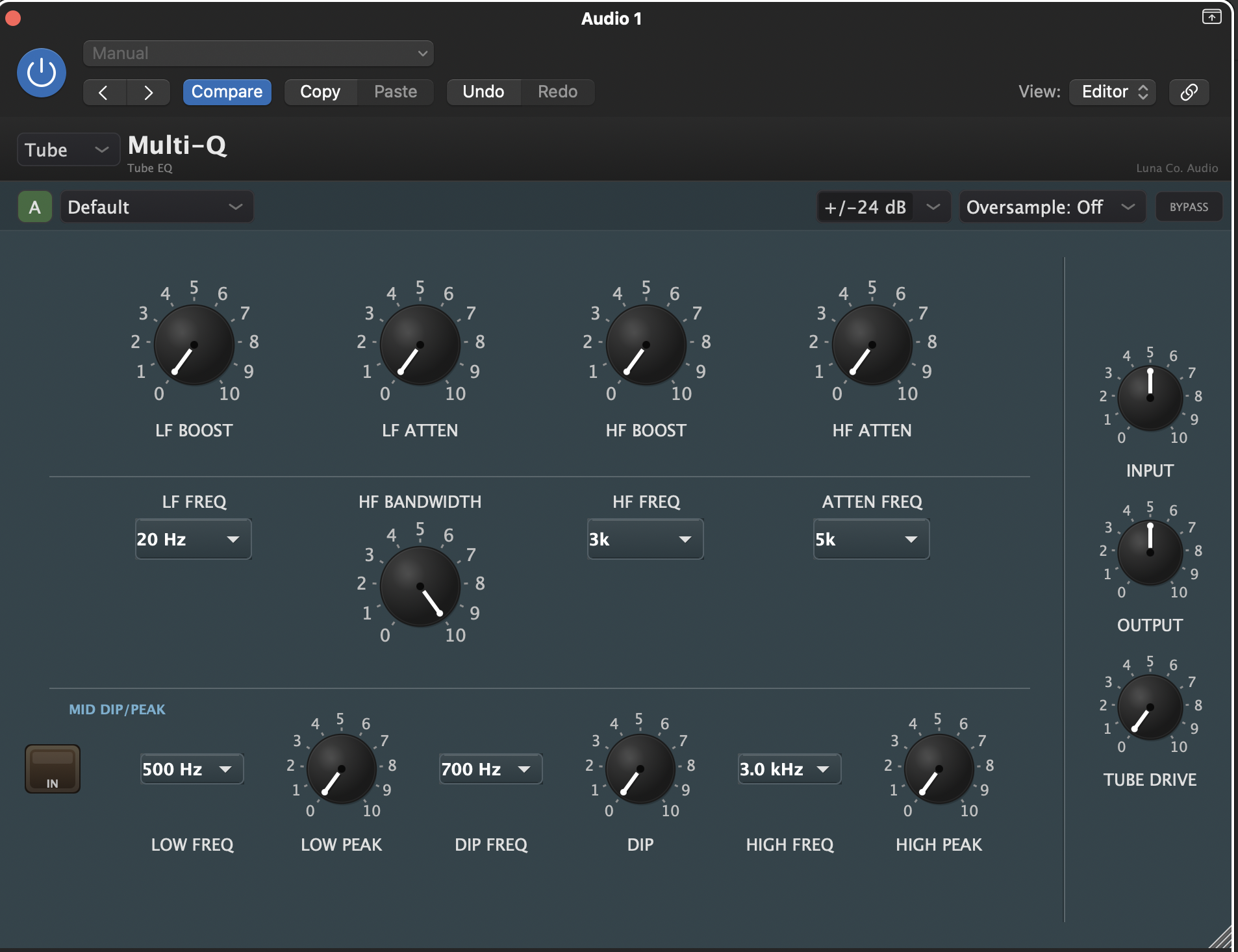Viewport: 1238px width, 952px height.
Task: Open the LF FREQ 20 Hz dropdown
Action: tap(193, 539)
